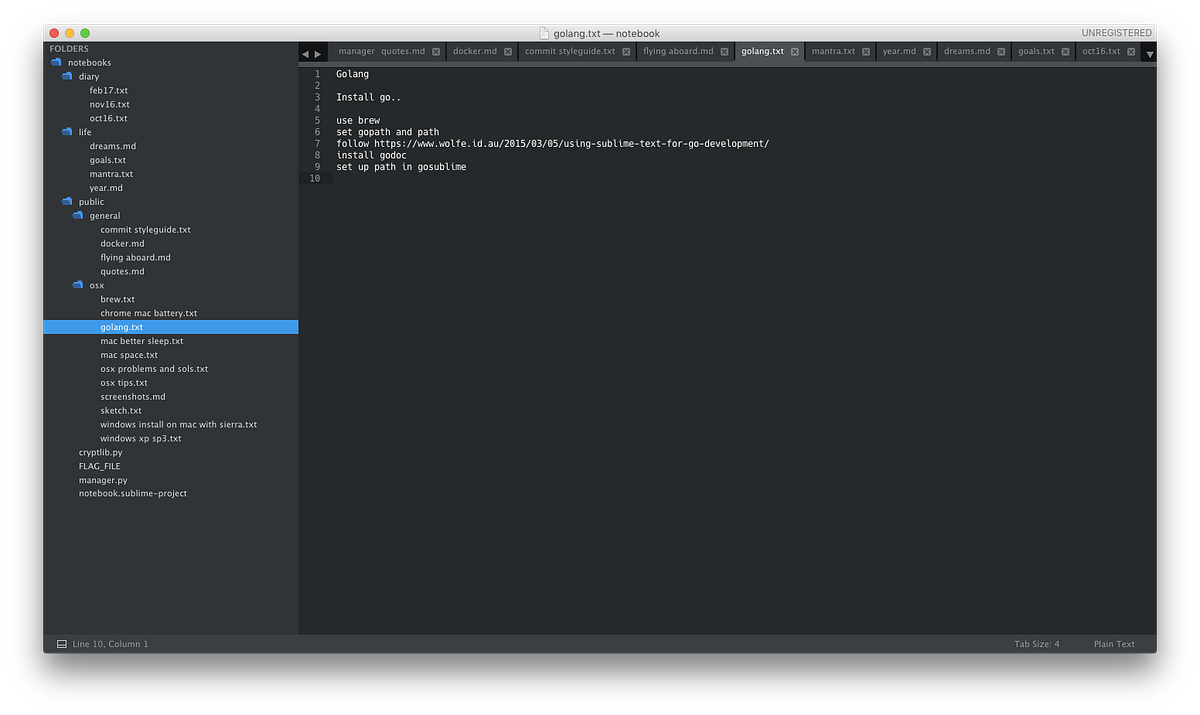This screenshot has width=1200, height=715.
Task: Close the docker.md tab
Action: 508,52
